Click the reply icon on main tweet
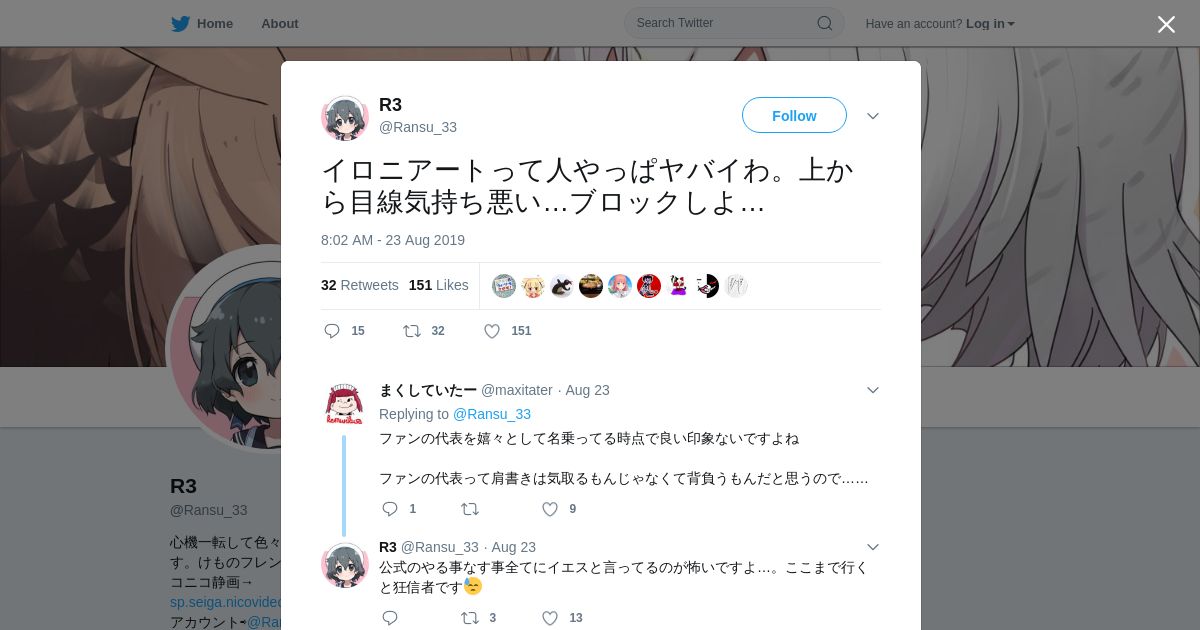 [332, 331]
